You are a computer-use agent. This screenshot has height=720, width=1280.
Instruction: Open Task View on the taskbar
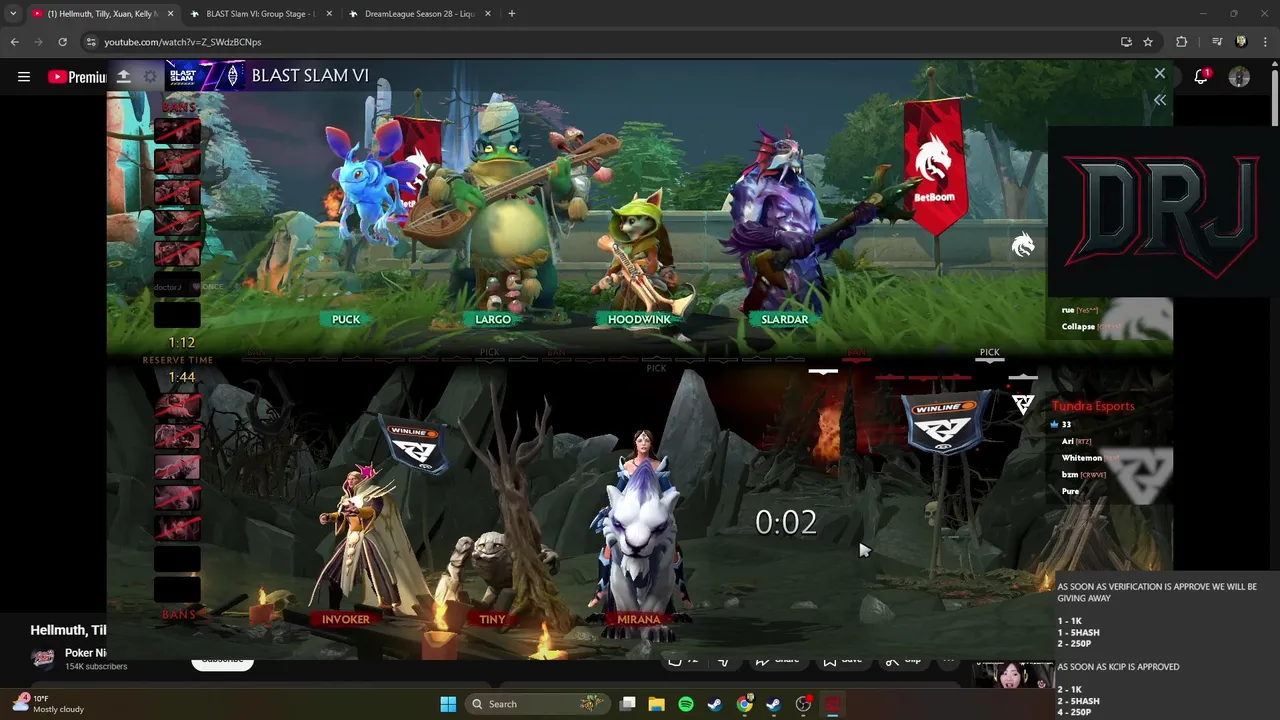(x=628, y=704)
